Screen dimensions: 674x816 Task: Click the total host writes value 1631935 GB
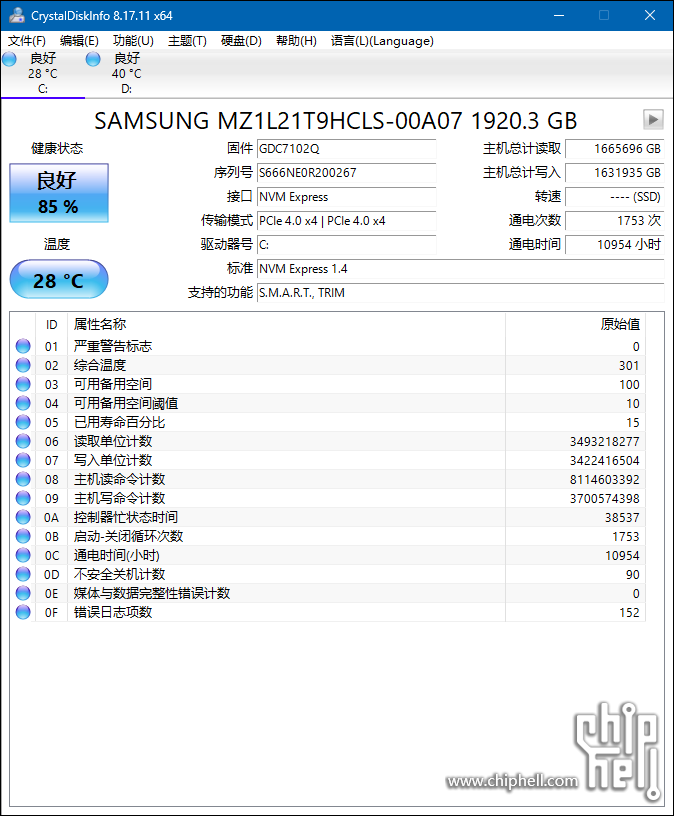(x=615, y=173)
